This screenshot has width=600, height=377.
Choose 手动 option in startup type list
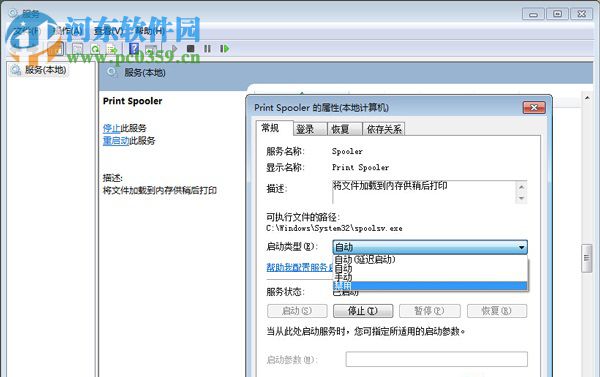pos(430,277)
